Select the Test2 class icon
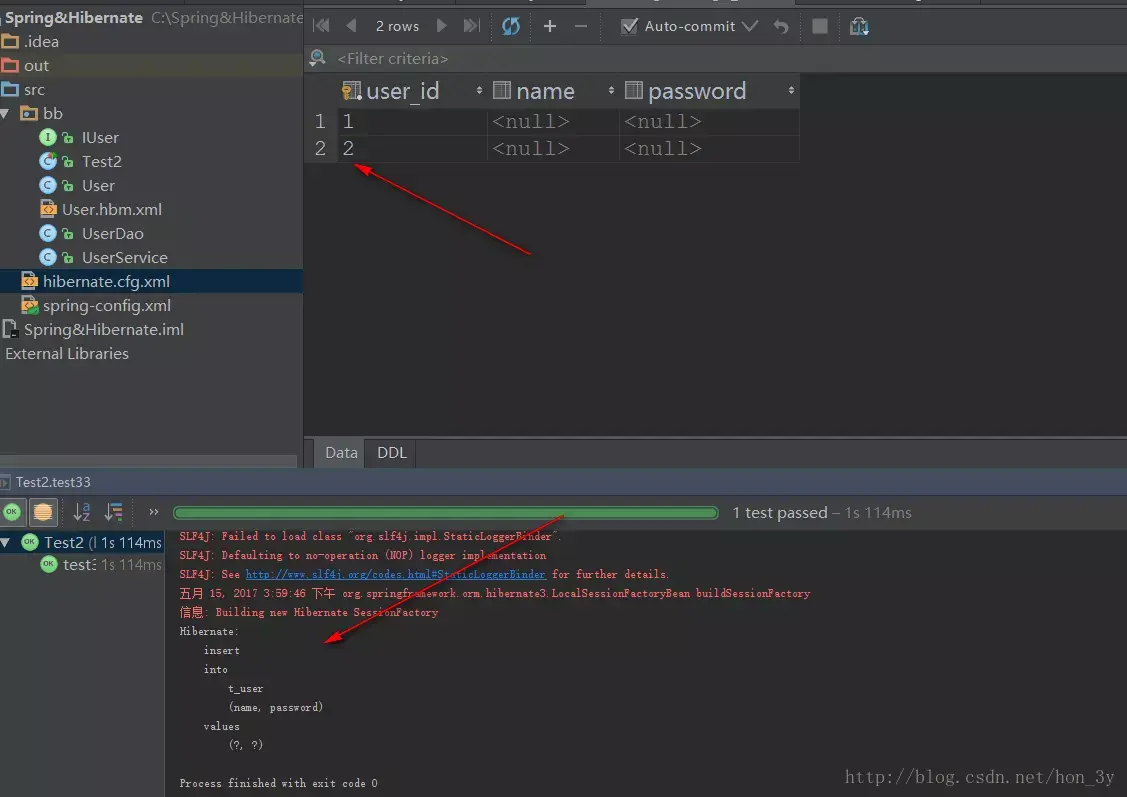The width and height of the screenshot is (1127, 797). [x=47, y=161]
